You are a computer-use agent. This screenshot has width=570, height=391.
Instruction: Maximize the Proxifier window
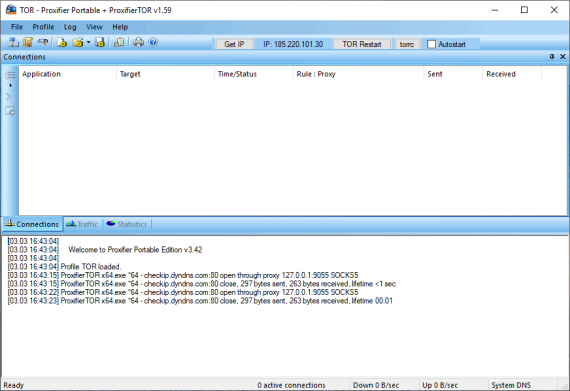[x=524, y=10]
